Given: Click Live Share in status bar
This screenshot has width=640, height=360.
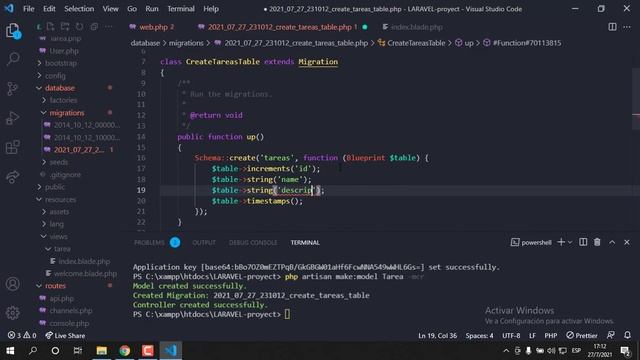Looking at the screenshot, I should click(65, 336).
